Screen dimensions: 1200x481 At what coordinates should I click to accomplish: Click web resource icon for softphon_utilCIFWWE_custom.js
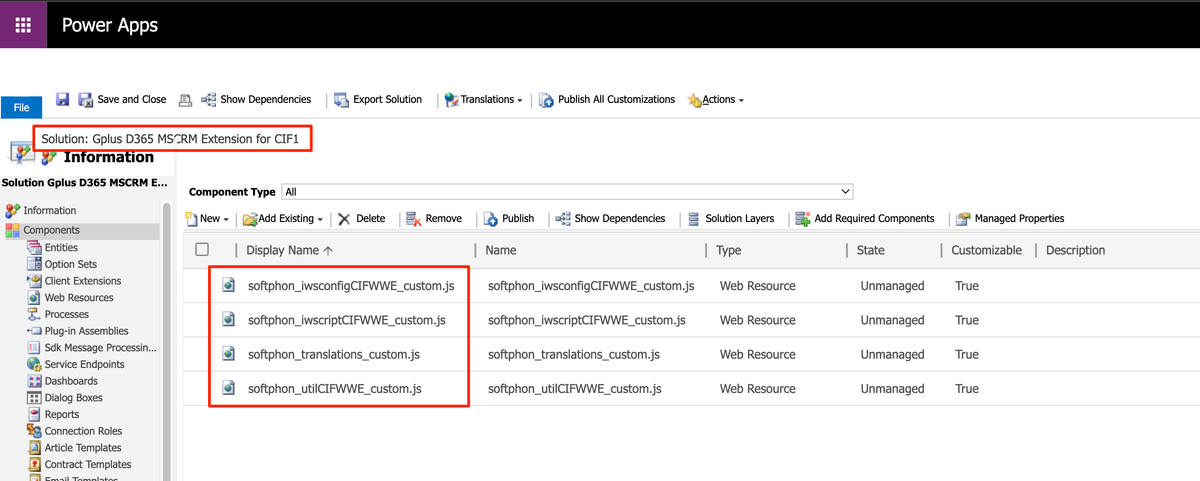(x=228, y=388)
